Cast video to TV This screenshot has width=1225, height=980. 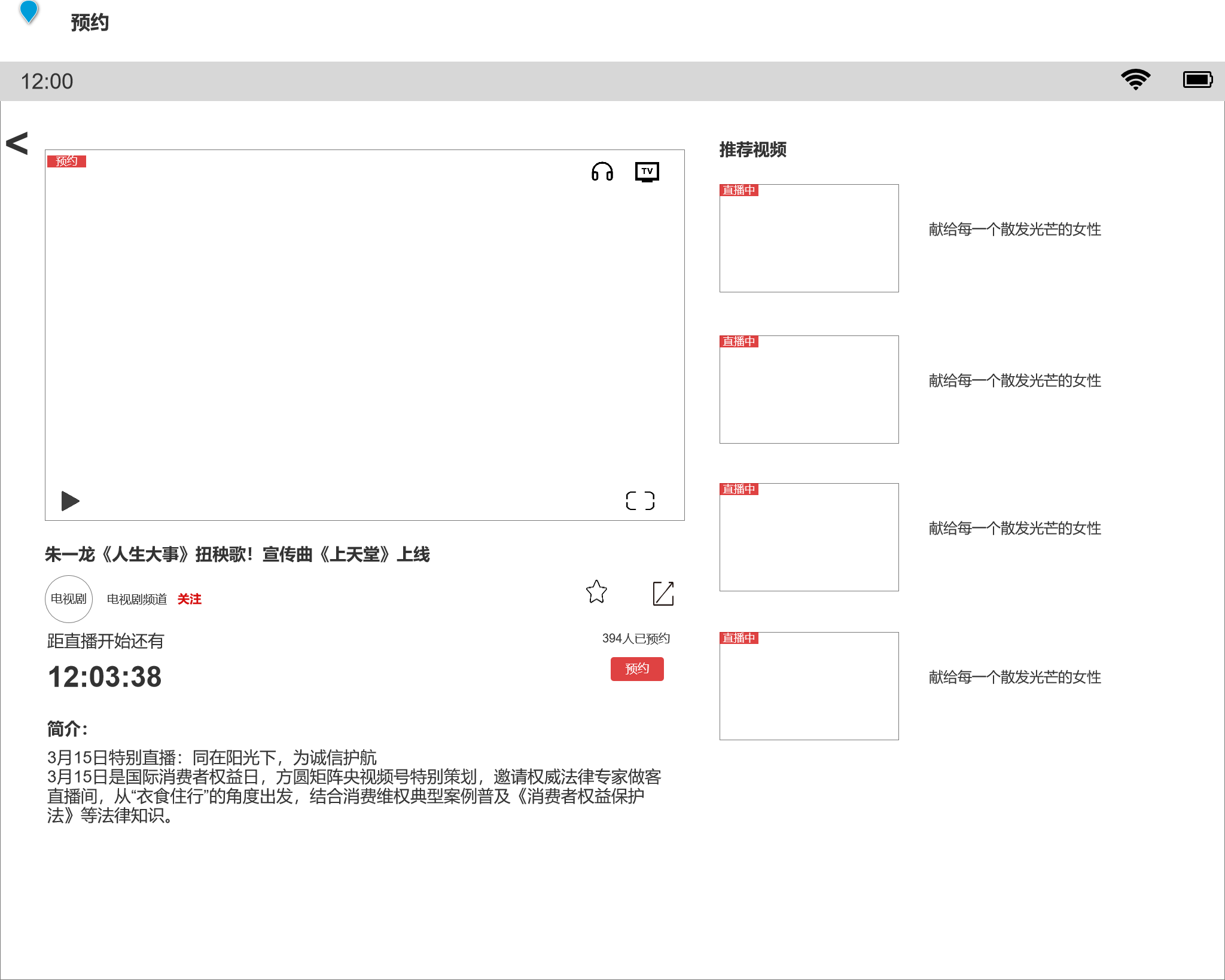pos(647,172)
